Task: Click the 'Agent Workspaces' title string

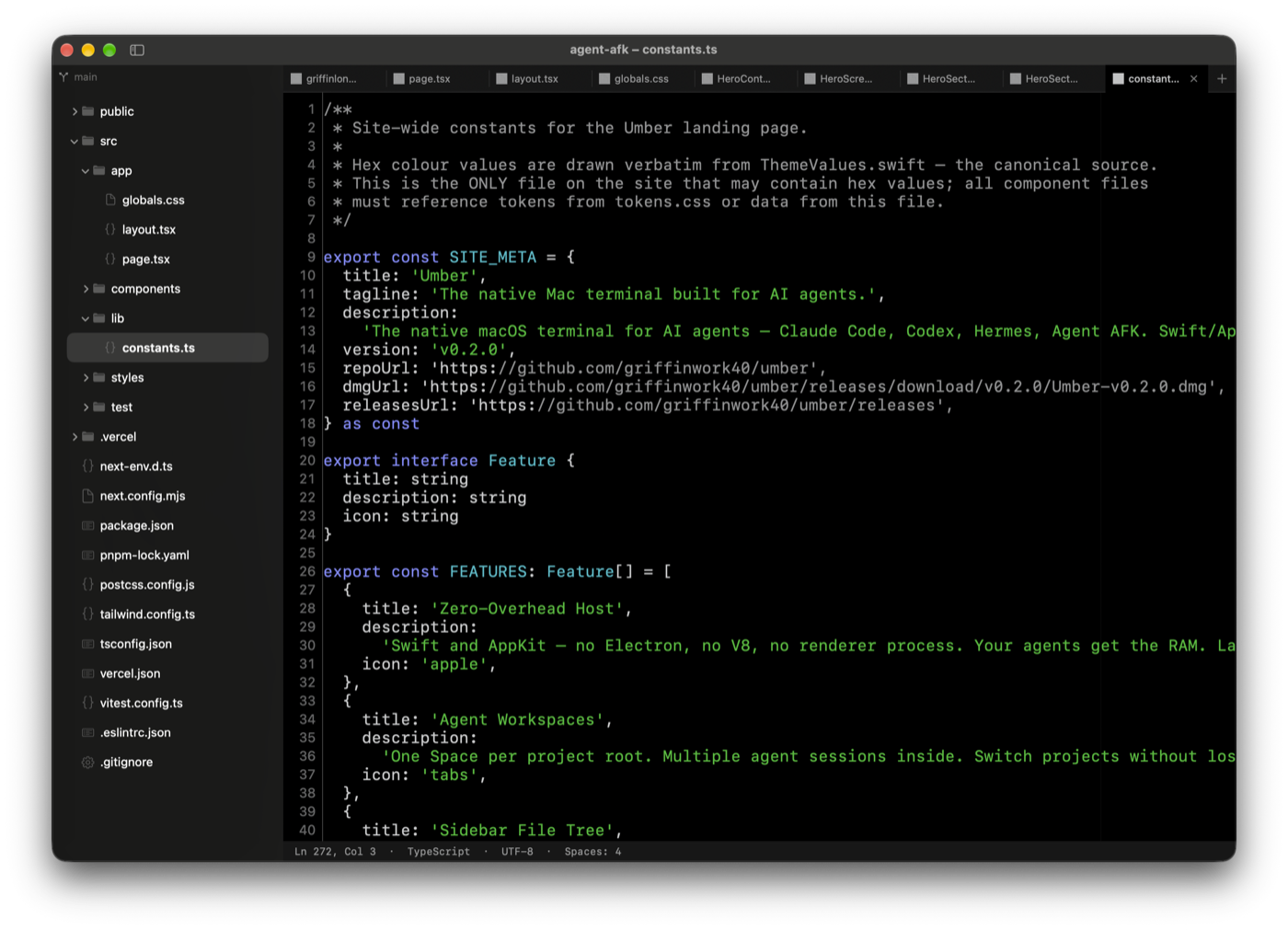Action: click(x=517, y=719)
